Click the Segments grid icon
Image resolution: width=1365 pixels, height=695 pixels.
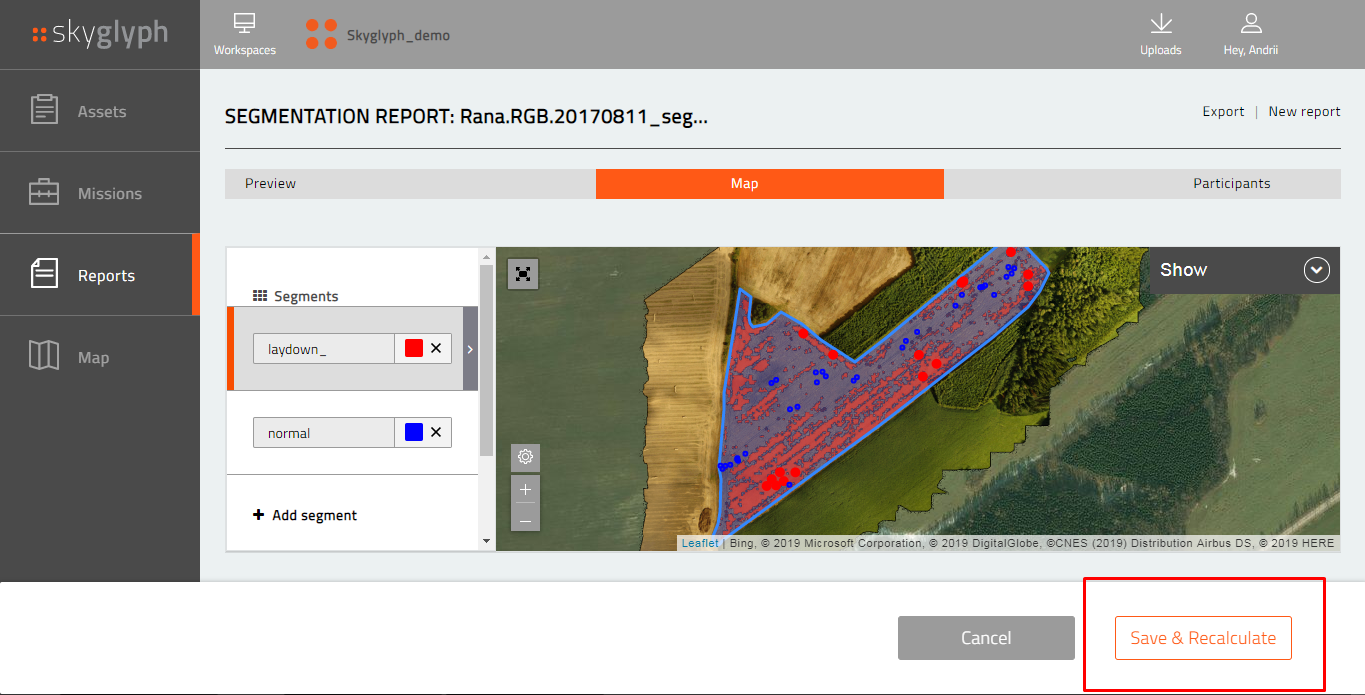click(260, 296)
